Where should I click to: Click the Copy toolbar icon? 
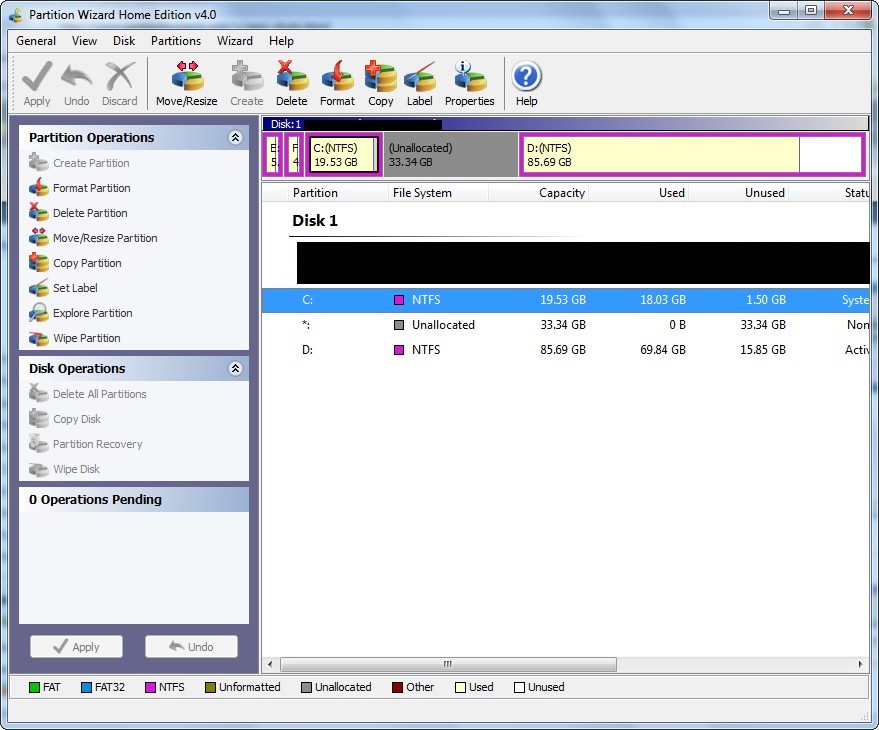381,77
